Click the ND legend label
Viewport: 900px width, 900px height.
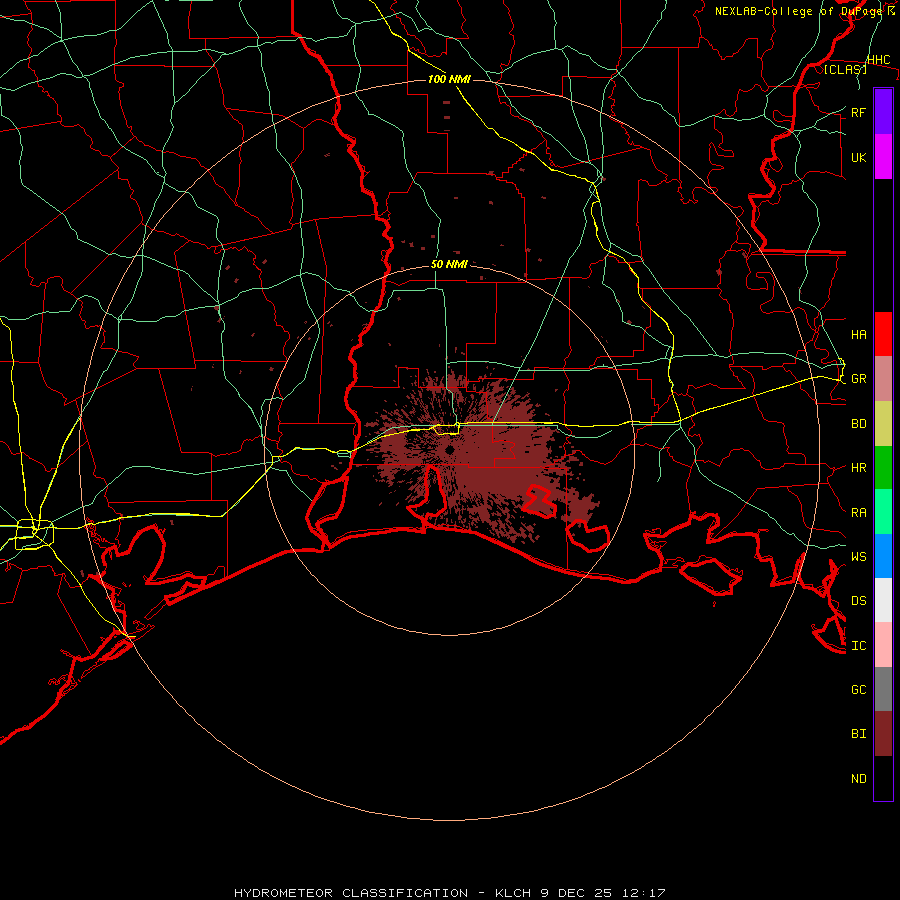[858, 779]
